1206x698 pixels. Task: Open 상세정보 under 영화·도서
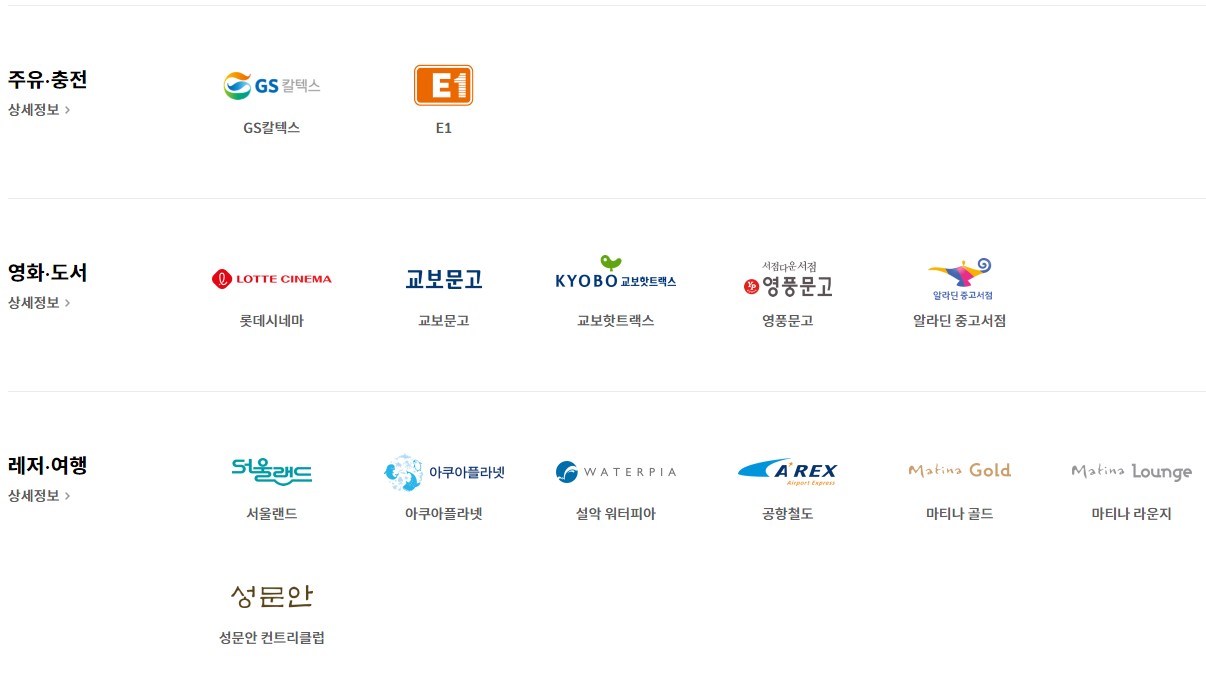39,303
